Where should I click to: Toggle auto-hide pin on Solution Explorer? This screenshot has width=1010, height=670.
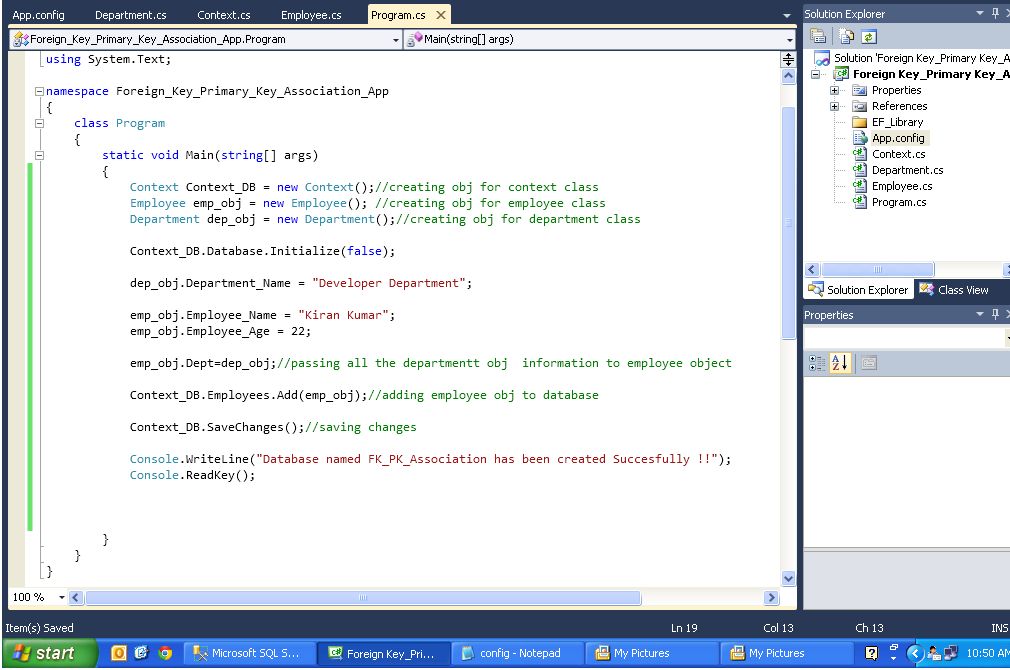click(x=995, y=14)
